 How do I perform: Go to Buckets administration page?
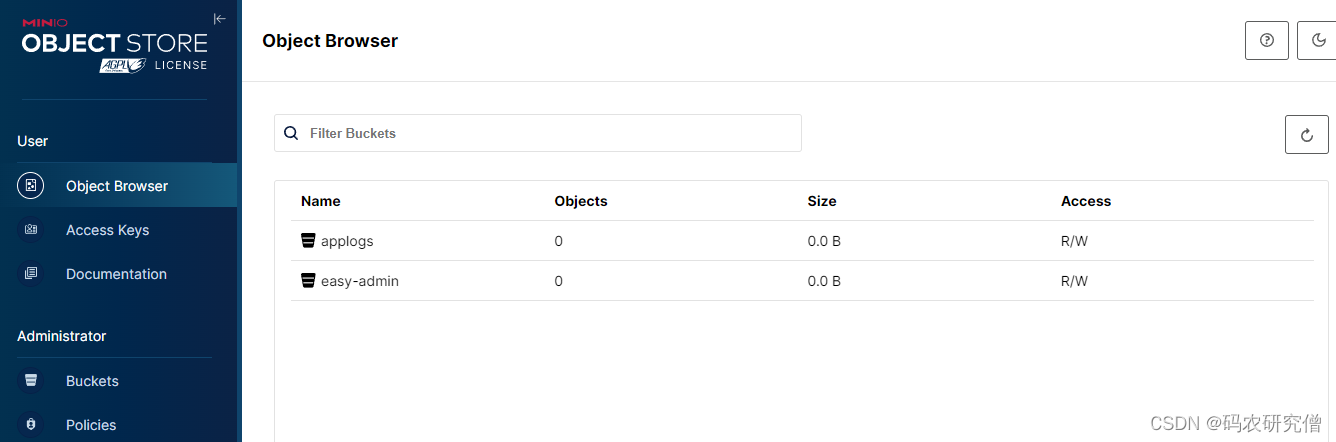click(x=92, y=381)
